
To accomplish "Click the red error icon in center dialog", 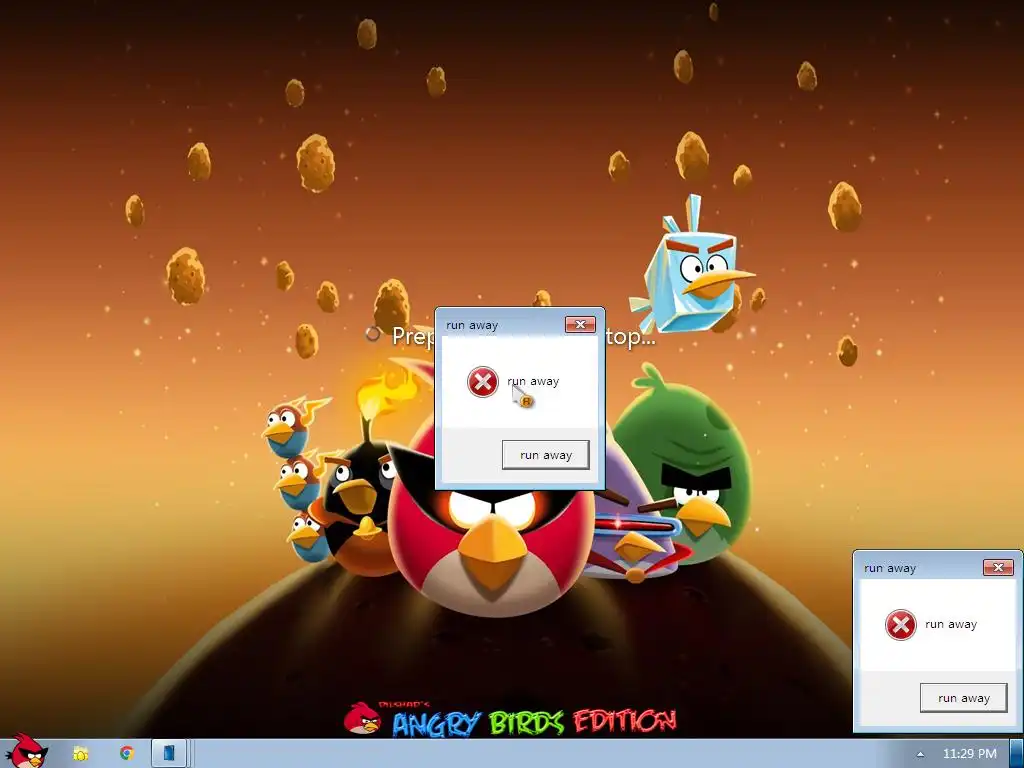I will tap(483, 382).
